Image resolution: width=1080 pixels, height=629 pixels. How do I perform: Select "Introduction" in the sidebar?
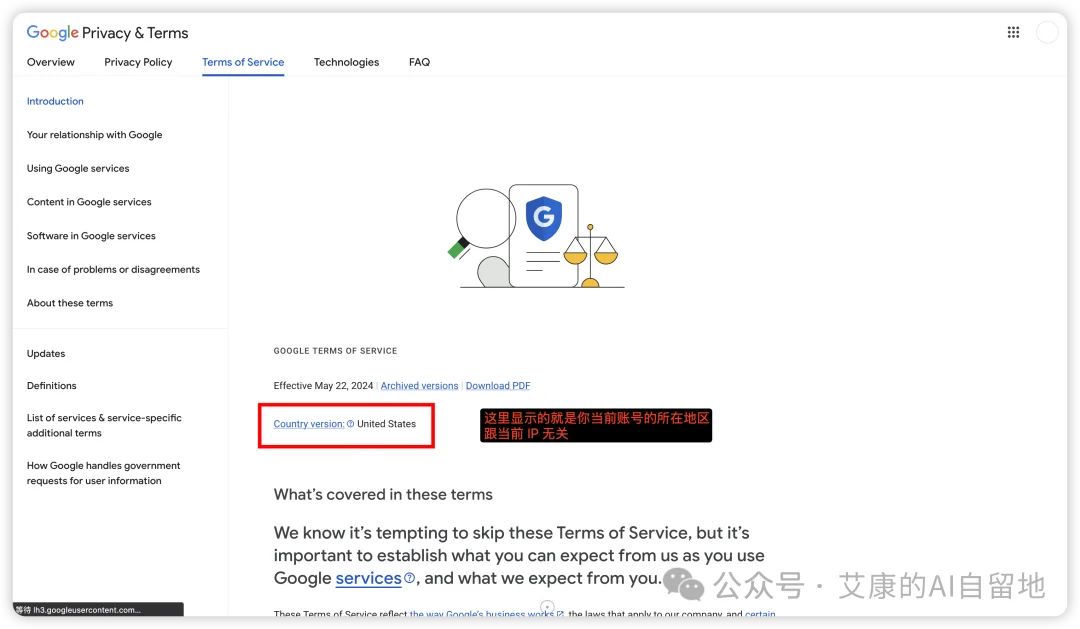[55, 101]
